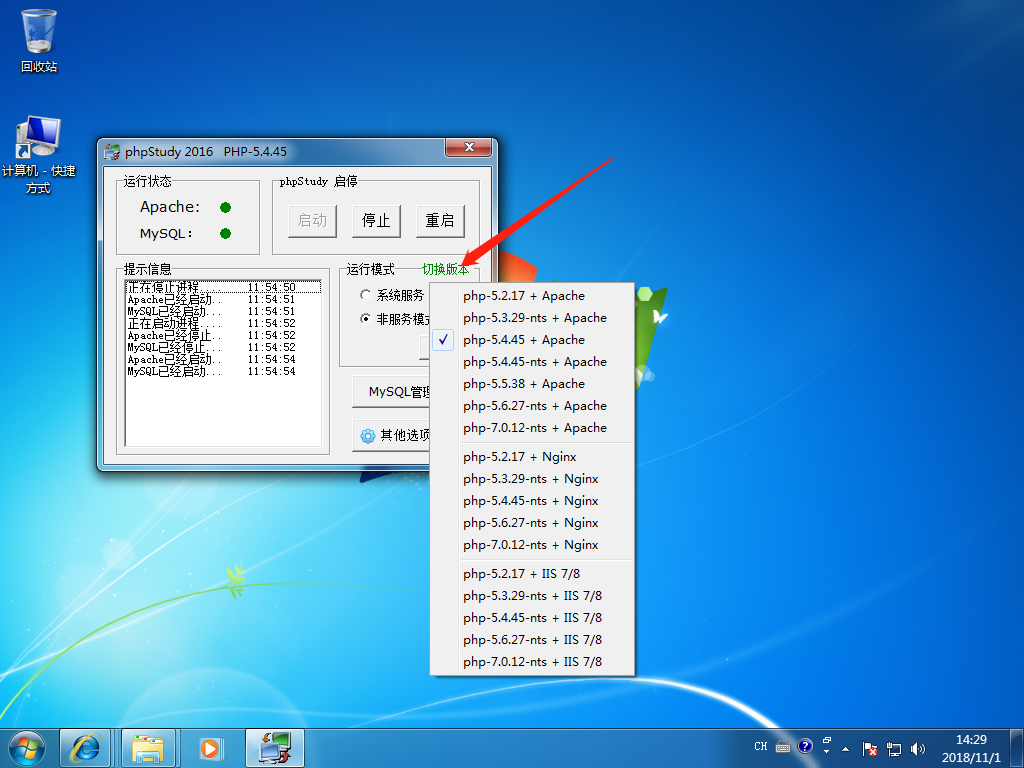Choose php-5.3.29-nts + Apache

tap(532, 318)
